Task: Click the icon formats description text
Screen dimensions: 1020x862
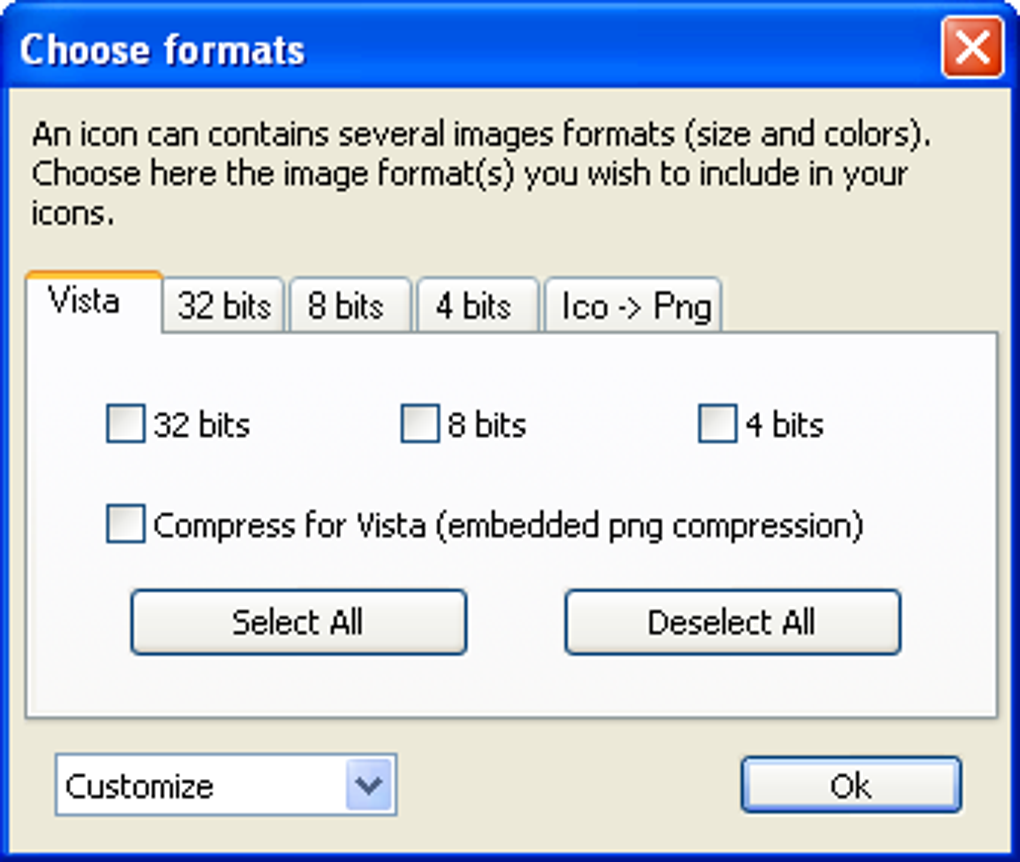Action: pos(480,173)
